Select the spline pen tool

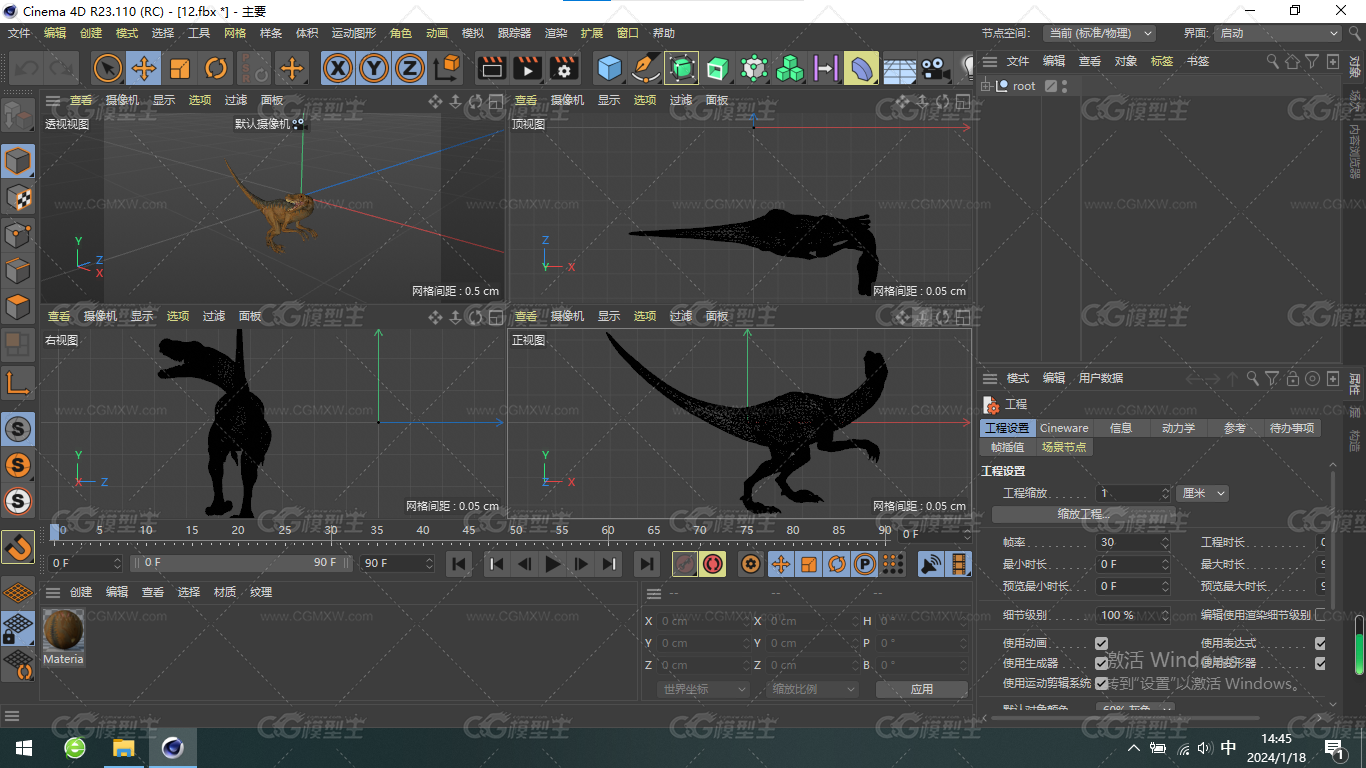pyautogui.click(x=645, y=68)
